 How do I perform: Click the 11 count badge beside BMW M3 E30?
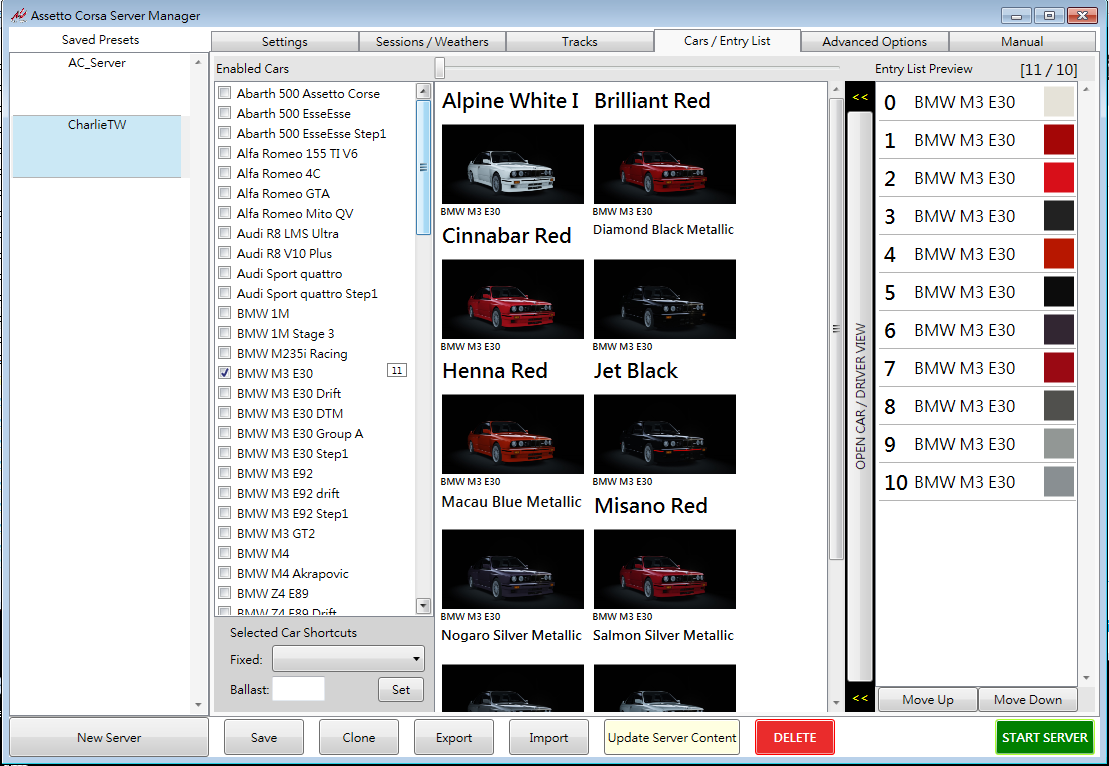tap(397, 371)
